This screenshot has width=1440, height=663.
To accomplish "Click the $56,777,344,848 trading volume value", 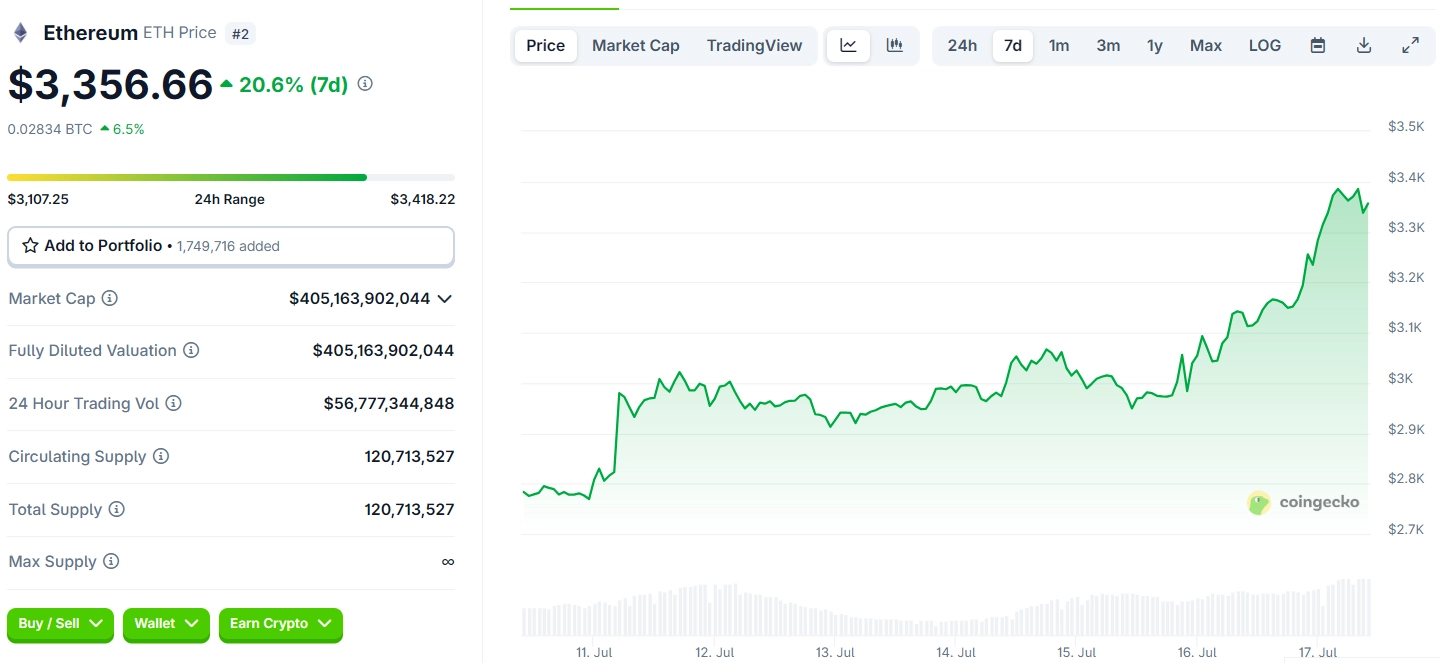I will [389, 404].
